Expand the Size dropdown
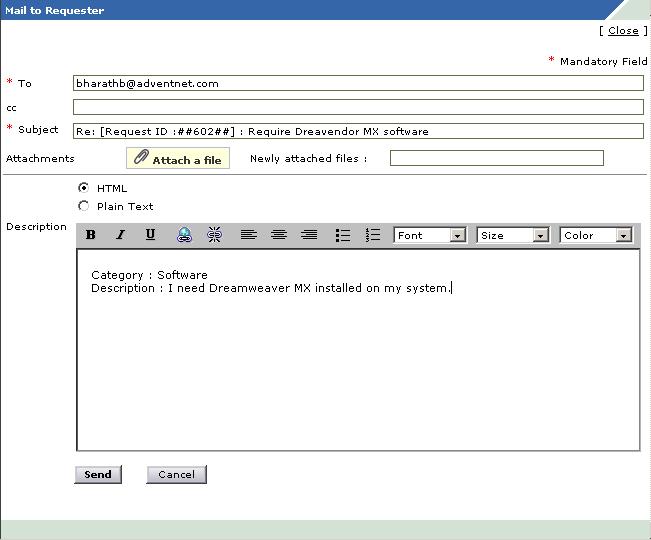The image size is (651, 540). click(513, 236)
